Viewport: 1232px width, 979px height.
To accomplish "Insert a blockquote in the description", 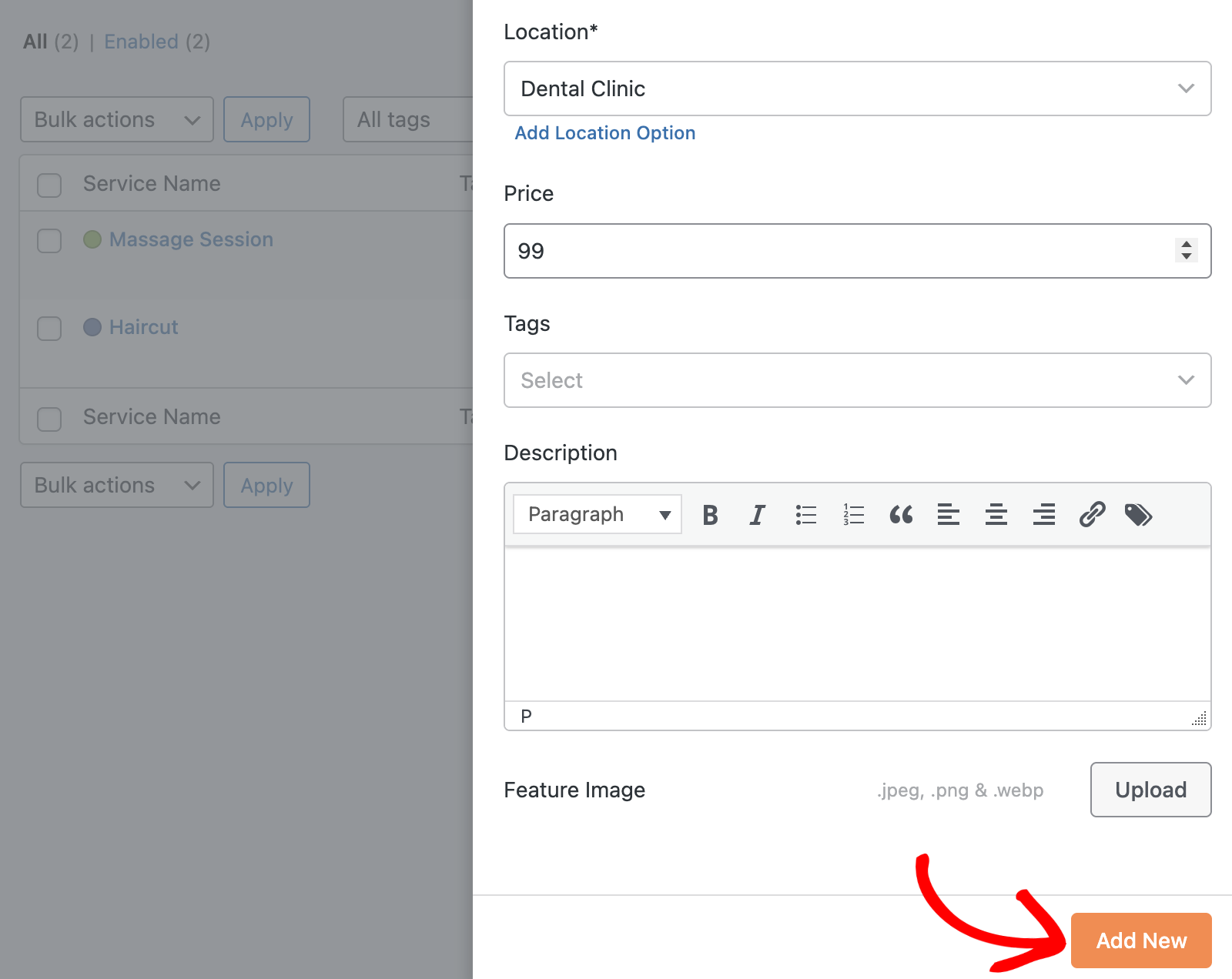I will 901,514.
